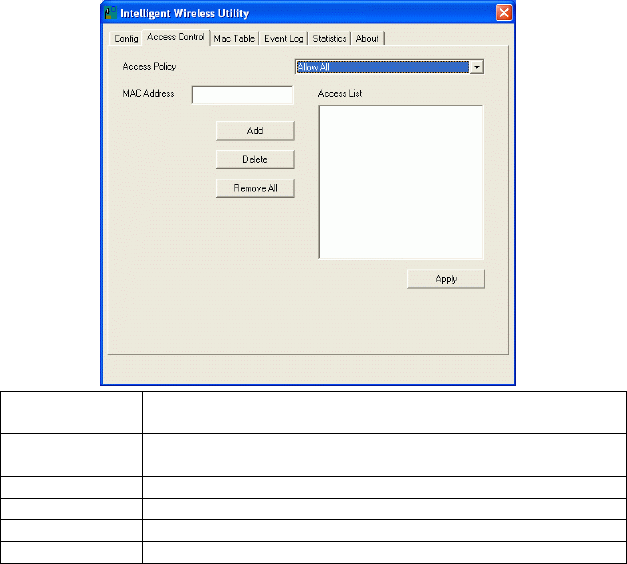Click the wireless utility title bar icon
Image resolution: width=627 pixels, height=564 pixels.
(x=110, y=13)
